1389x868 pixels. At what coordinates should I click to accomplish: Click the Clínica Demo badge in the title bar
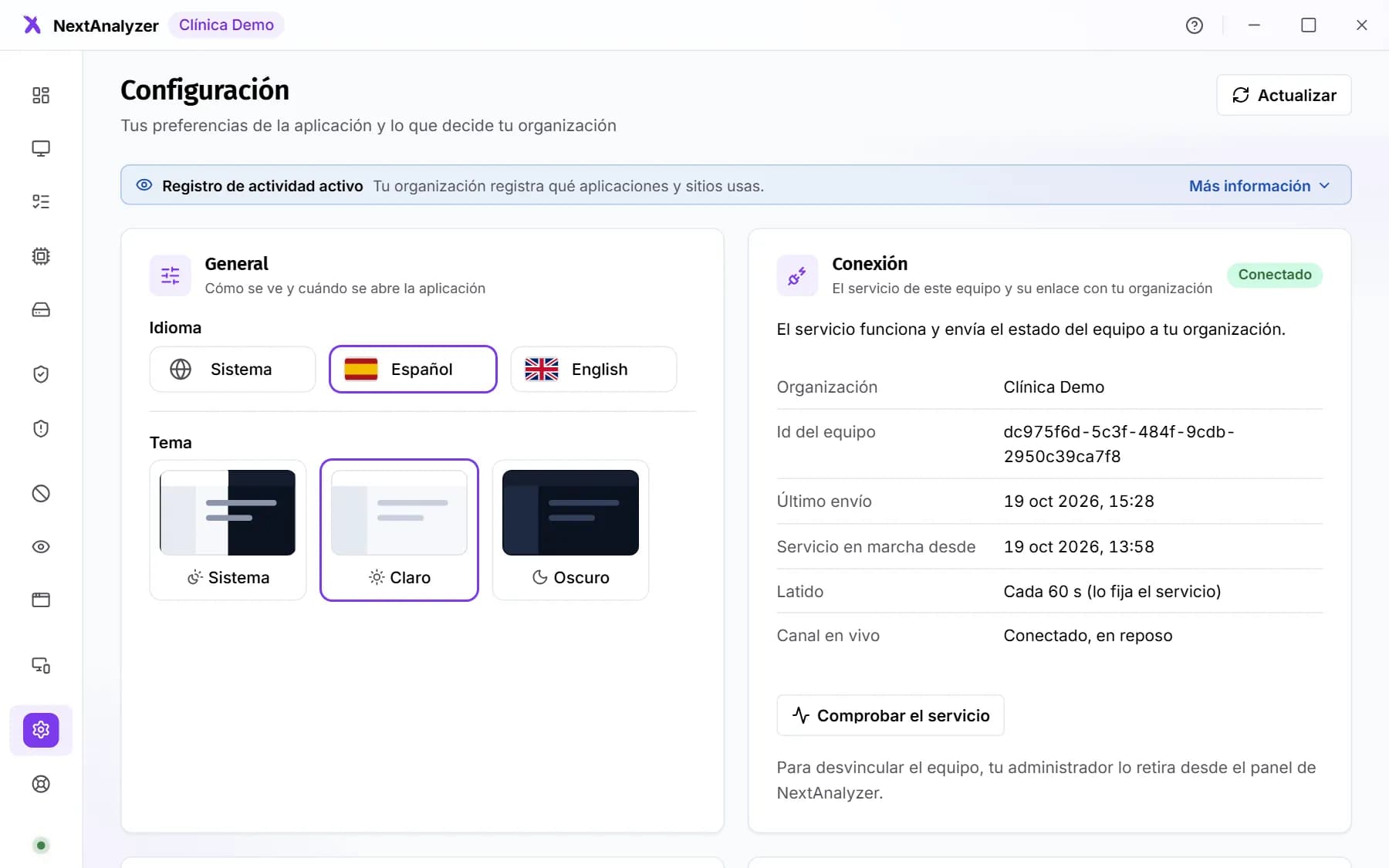point(226,25)
